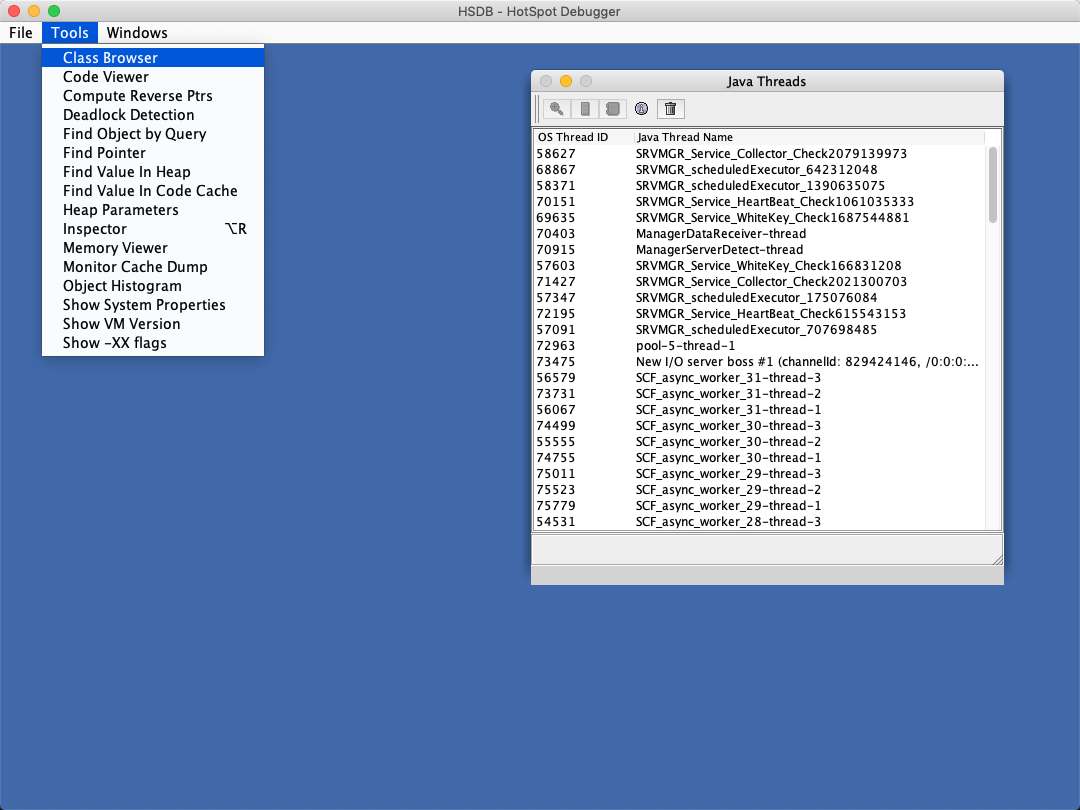Select the ManagerServerDetect-thread row
This screenshot has width=1080, height=810.
[x=760, y=249]
